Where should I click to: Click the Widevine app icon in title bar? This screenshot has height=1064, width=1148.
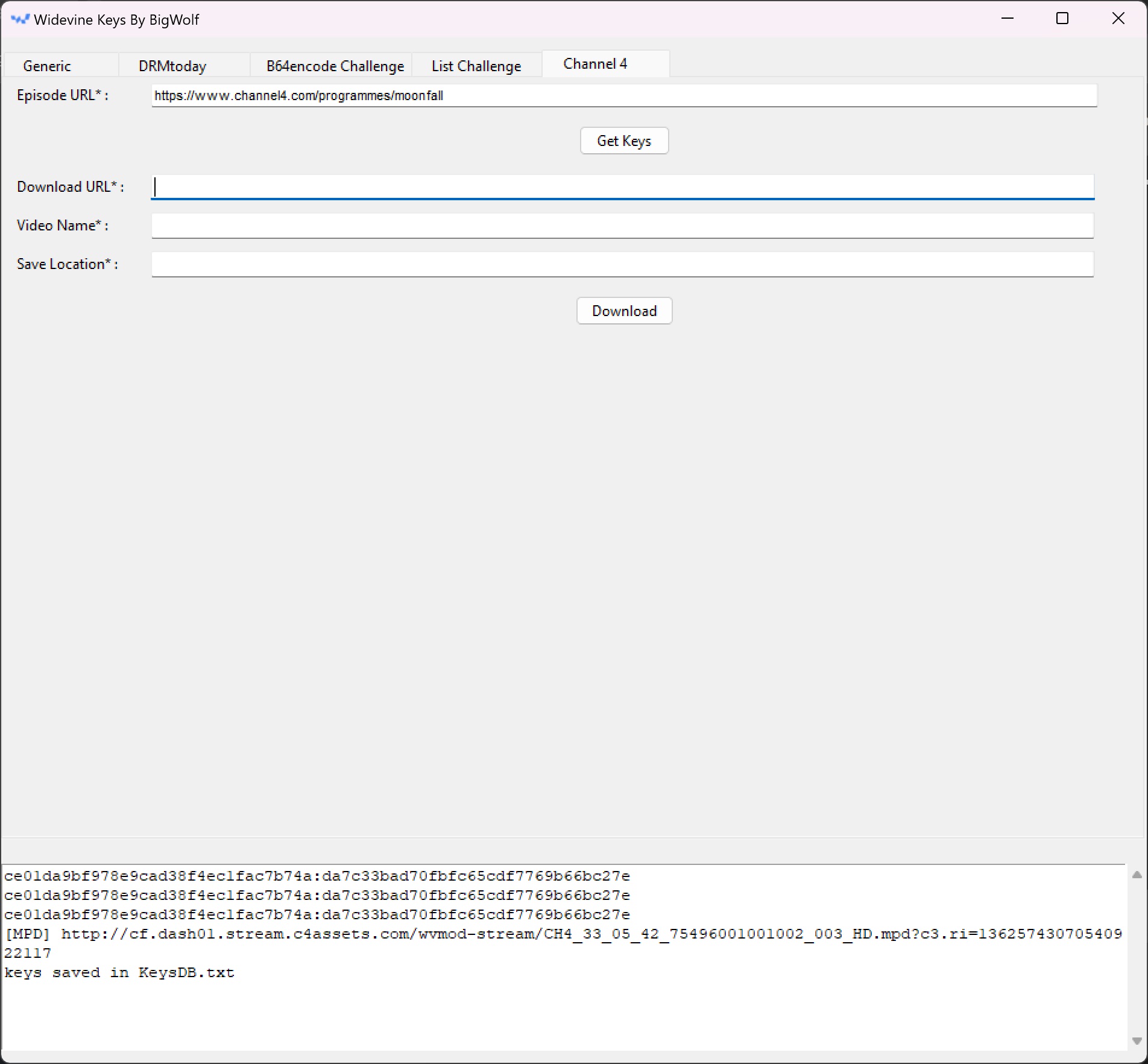pyautogui.click(x=20, y=19)
